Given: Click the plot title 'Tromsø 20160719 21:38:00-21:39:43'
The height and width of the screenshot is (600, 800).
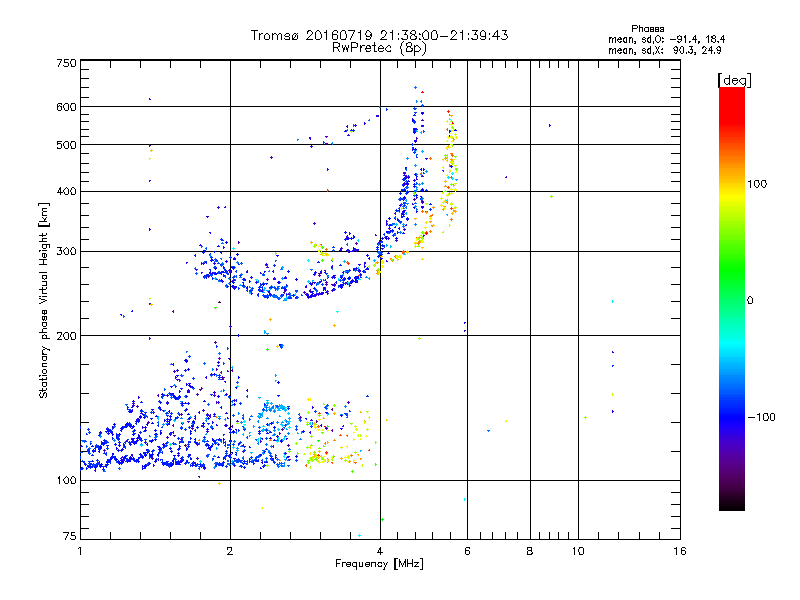Looking at the screenshot, I should pyautogui.click(x=380, y=35).
